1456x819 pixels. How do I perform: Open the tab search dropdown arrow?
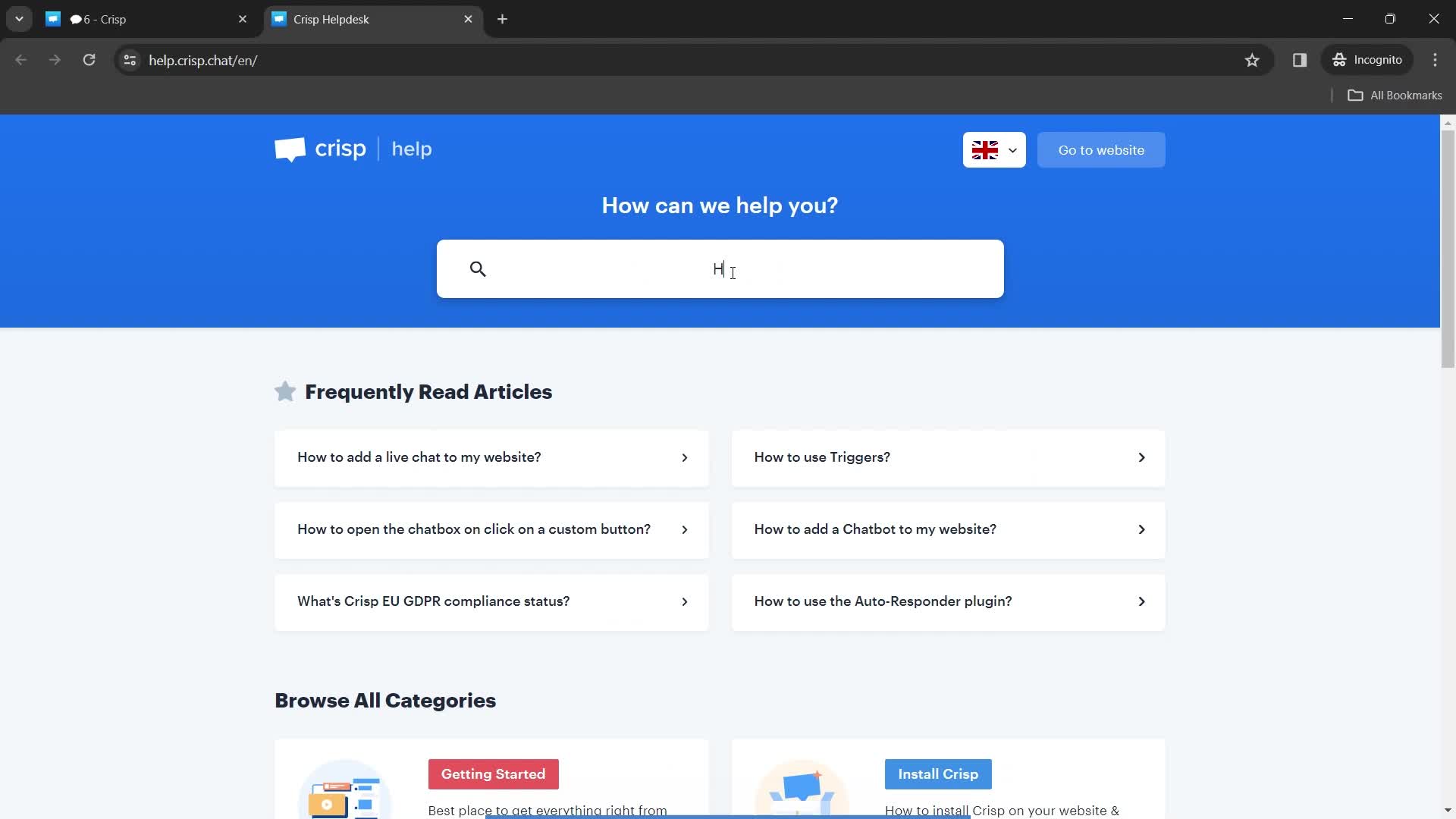(x=19, y=19)
